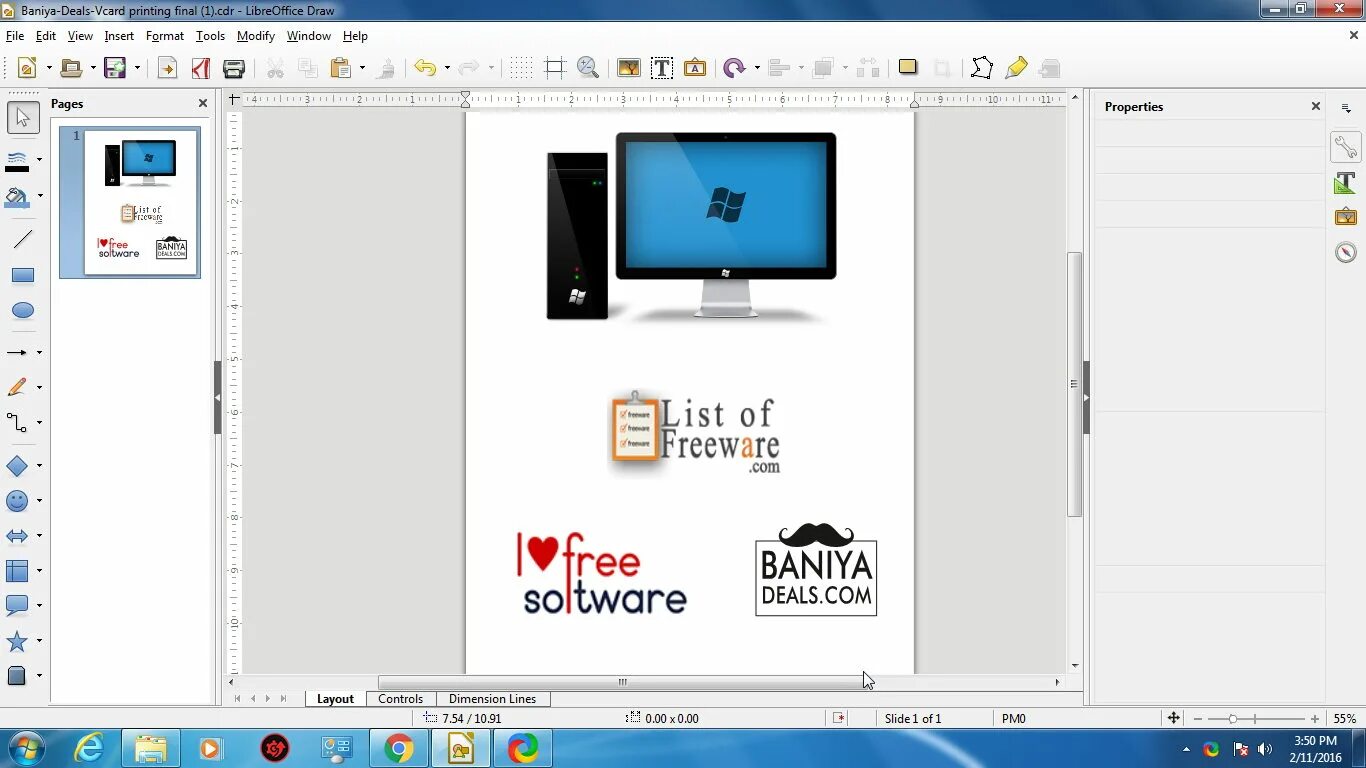Image resolution: width=1366 pixels, height=768 pixels.
Task: Click the Print icon in toolbar
Action: tap(234, 68)
